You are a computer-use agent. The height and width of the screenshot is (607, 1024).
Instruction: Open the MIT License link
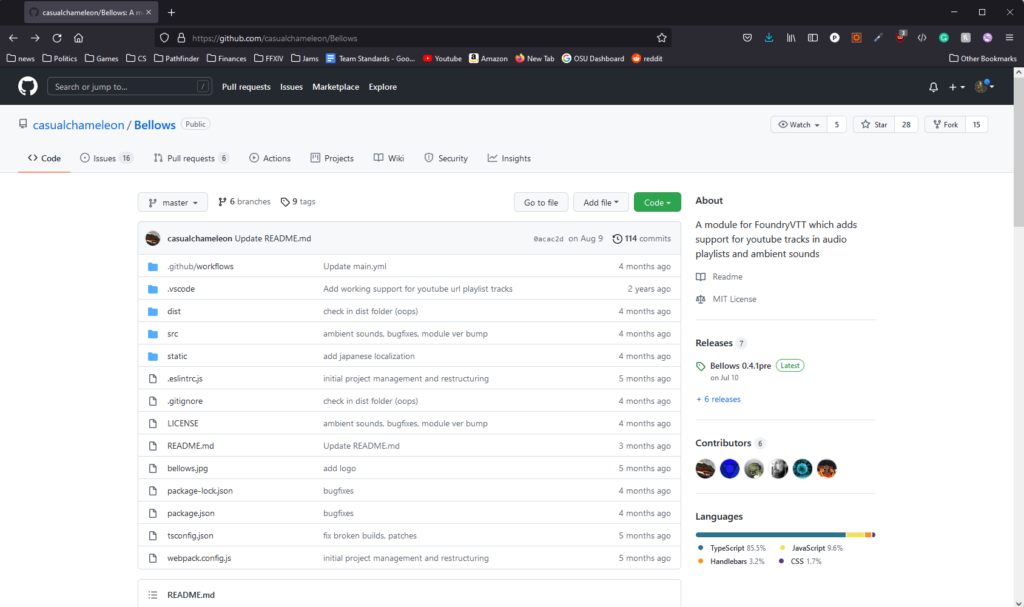click(735, 299)
